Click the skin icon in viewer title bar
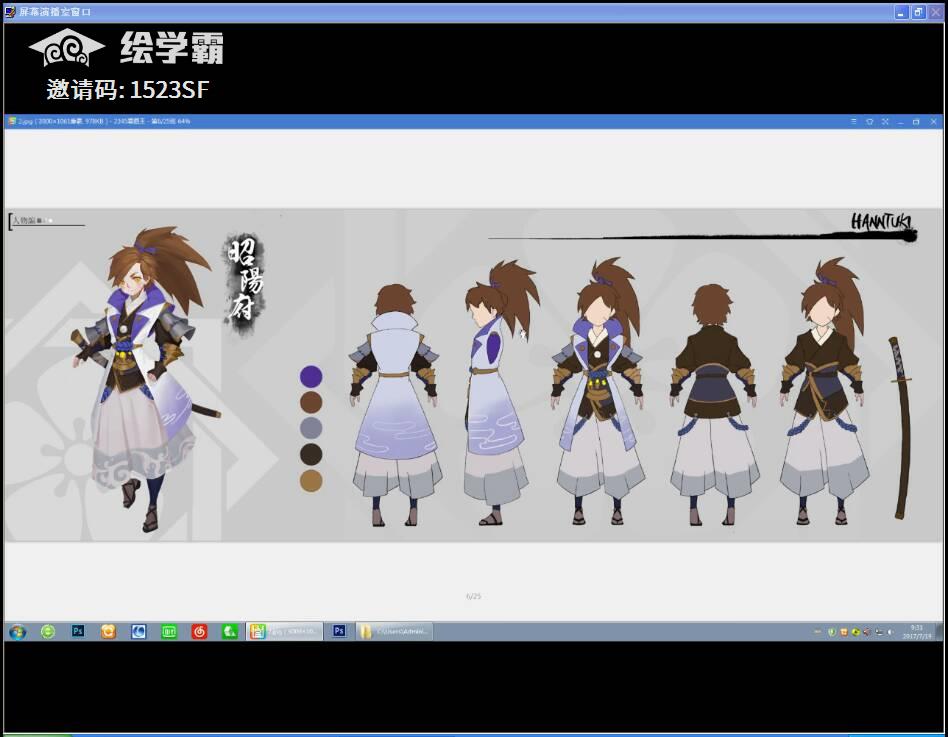Screen dimensions: 948x737 coord(869,122)
